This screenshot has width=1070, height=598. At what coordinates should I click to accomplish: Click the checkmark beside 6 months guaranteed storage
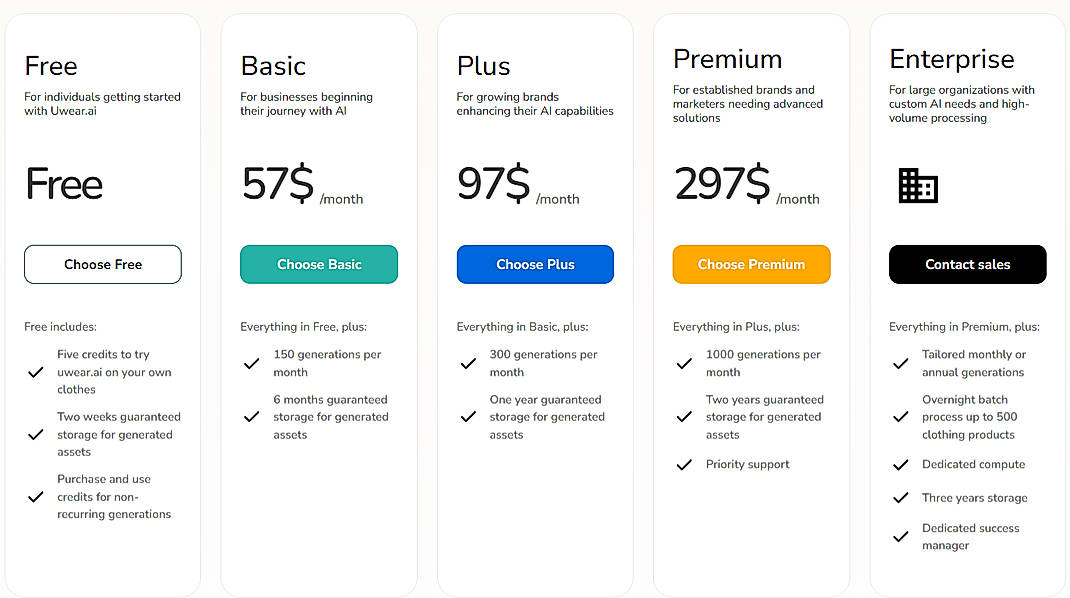pyautogui.click(x=251, y=417)
